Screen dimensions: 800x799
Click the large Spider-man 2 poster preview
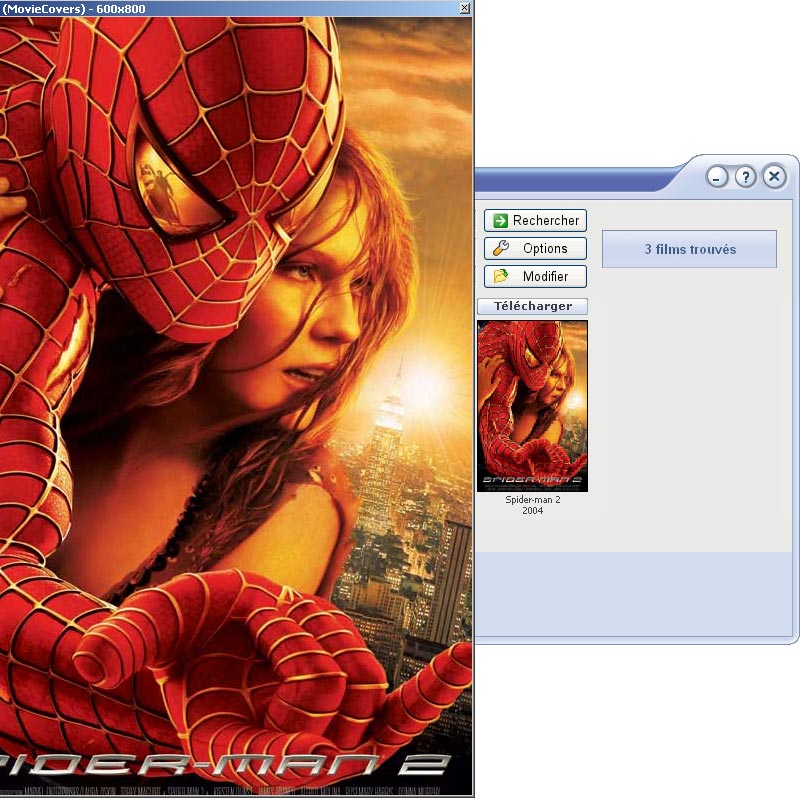(236, 407)
